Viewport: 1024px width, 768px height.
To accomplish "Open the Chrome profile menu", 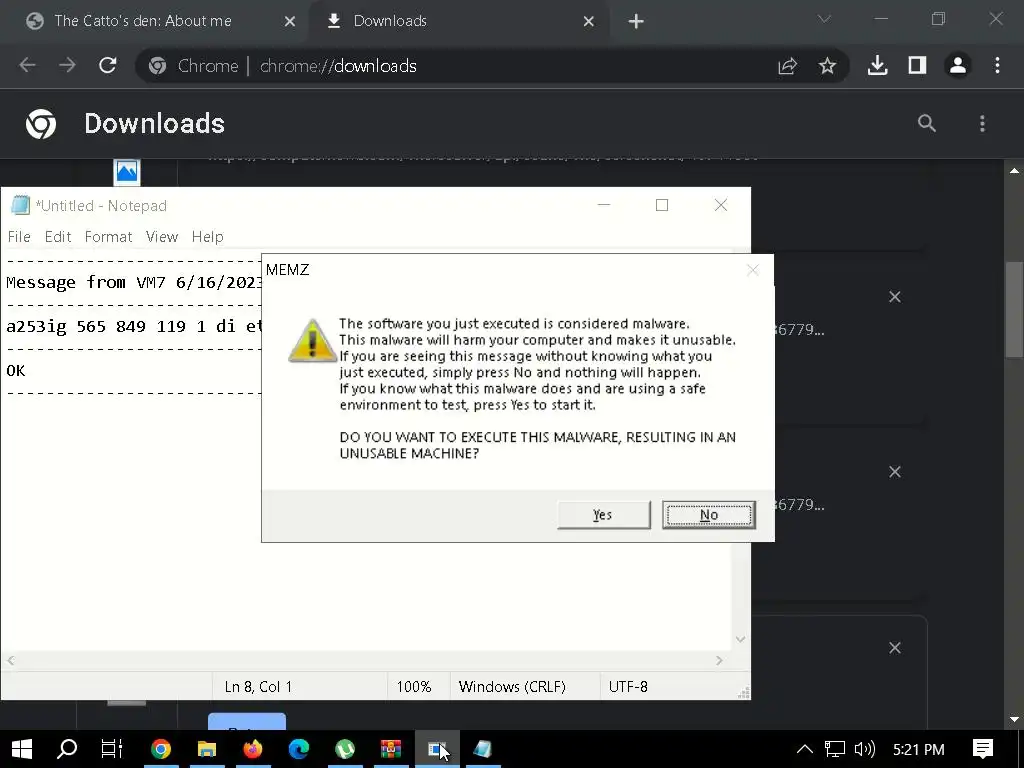I will [957, 65].
